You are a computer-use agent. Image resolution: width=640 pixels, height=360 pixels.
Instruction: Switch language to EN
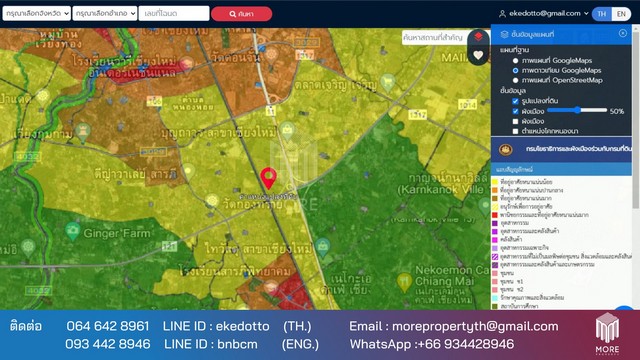coord(621,14)
